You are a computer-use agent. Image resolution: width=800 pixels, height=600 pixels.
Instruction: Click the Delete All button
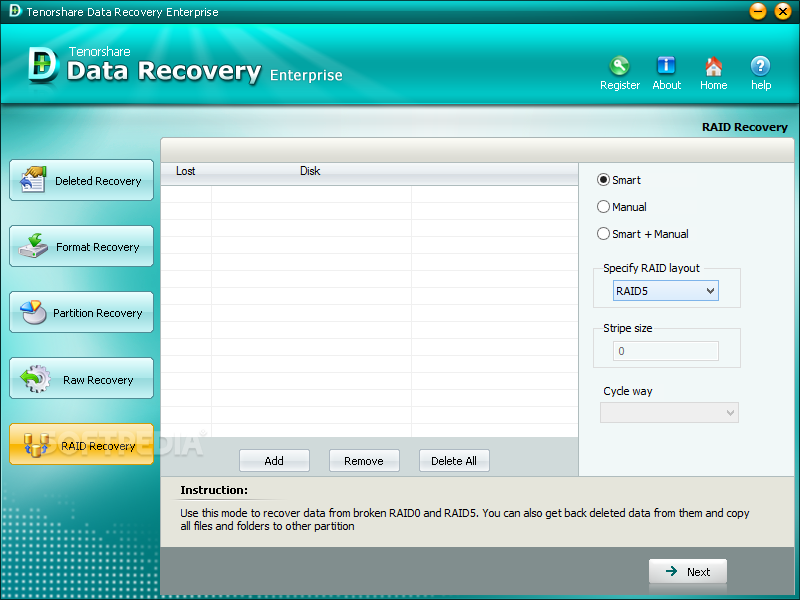454,461
